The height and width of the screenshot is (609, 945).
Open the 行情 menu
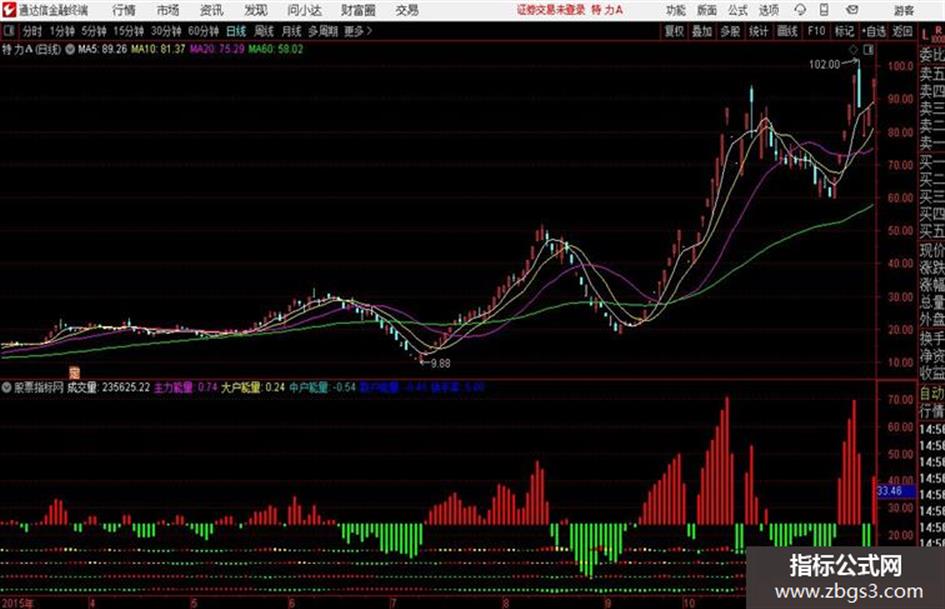tap(124, 10)
